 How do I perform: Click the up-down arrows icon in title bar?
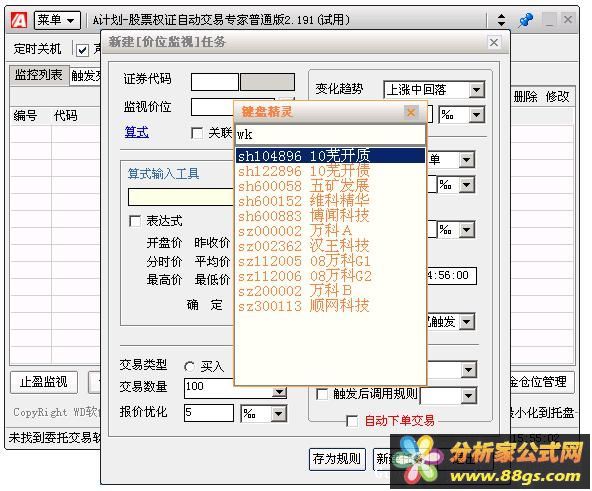click(x=501, y=20)
